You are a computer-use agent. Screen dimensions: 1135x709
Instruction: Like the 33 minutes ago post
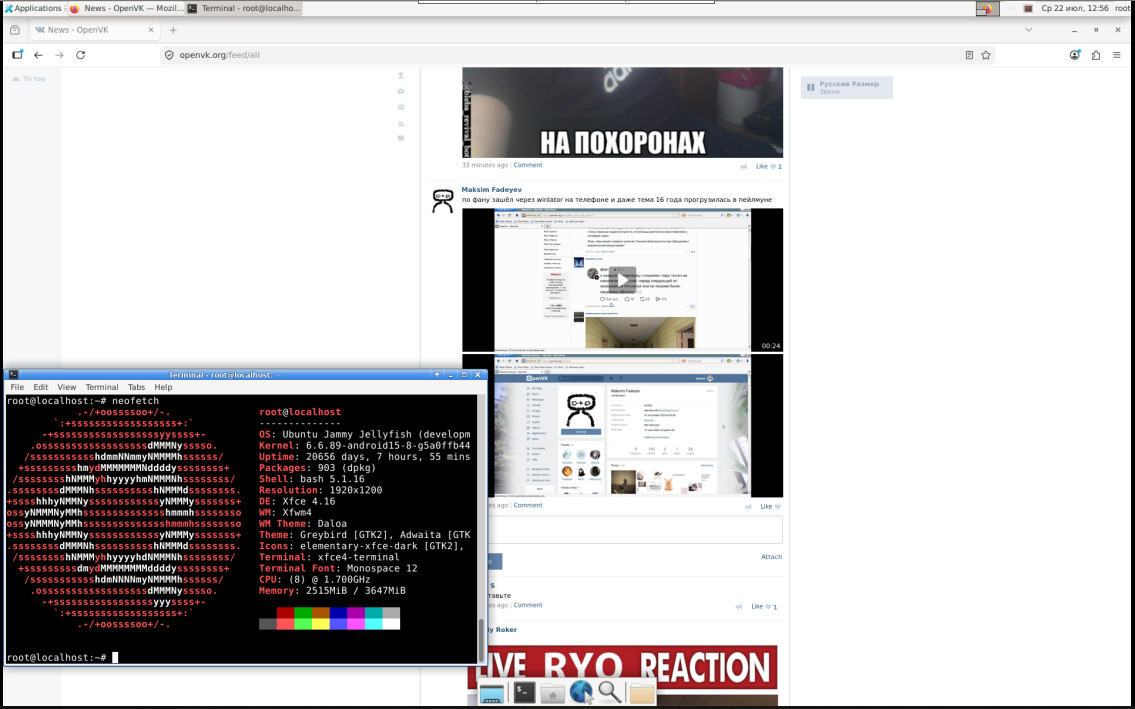pos(769,167)
